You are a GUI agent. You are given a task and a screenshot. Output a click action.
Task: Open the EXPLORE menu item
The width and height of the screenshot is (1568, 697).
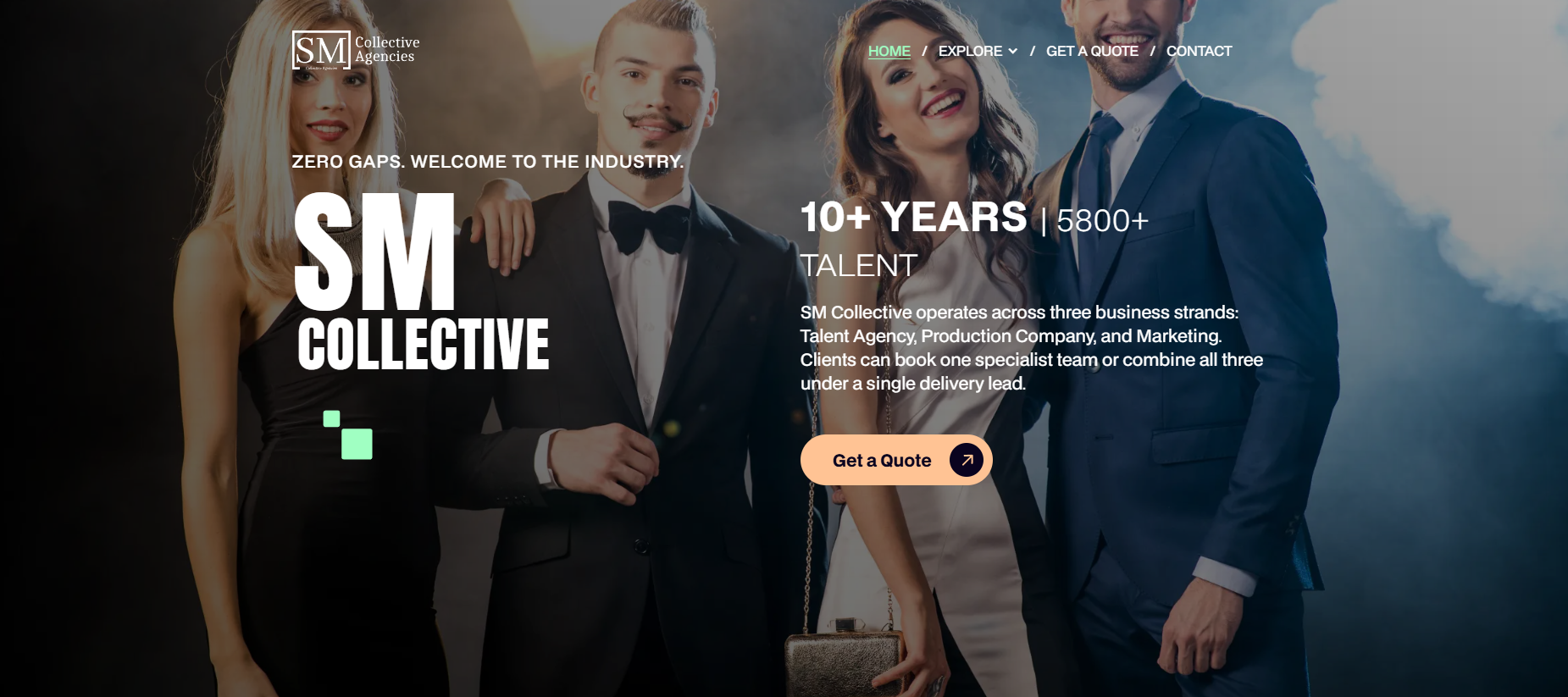[x=970, y=51]
